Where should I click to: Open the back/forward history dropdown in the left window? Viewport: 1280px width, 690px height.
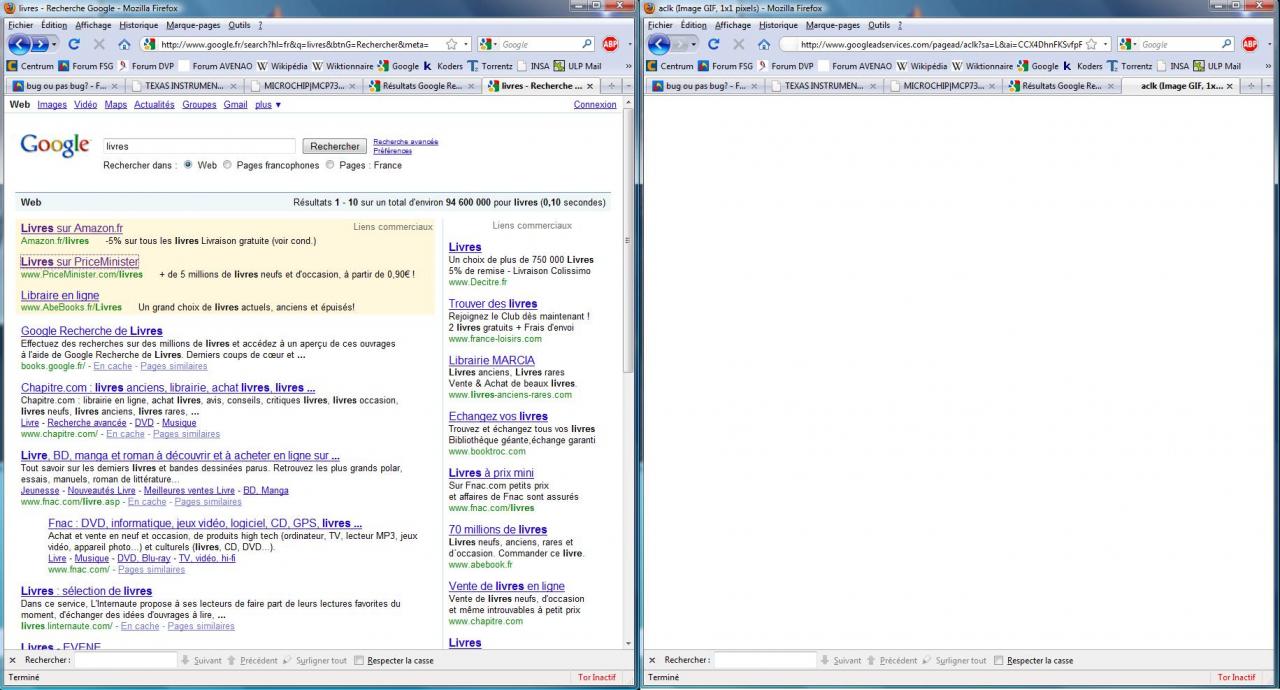54,44
